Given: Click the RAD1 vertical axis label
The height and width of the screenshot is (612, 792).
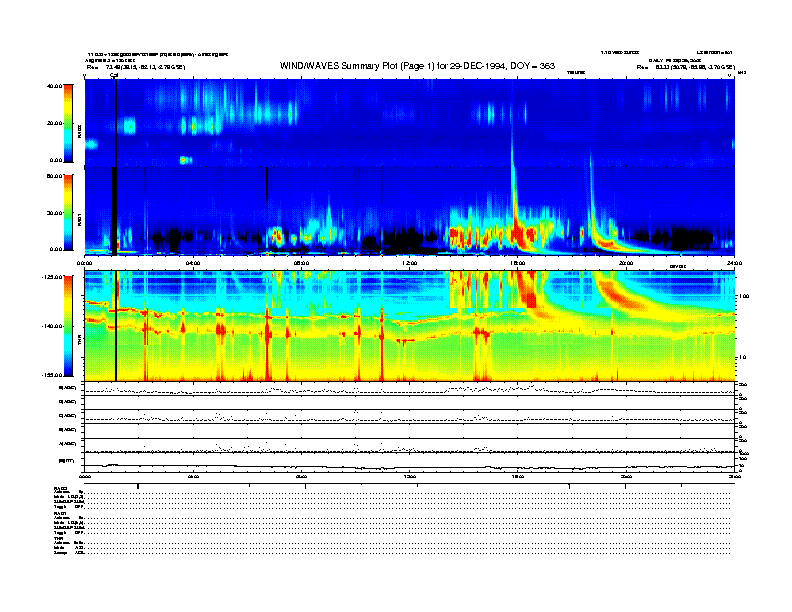Looking at the screenshot, I should point(80,219).
